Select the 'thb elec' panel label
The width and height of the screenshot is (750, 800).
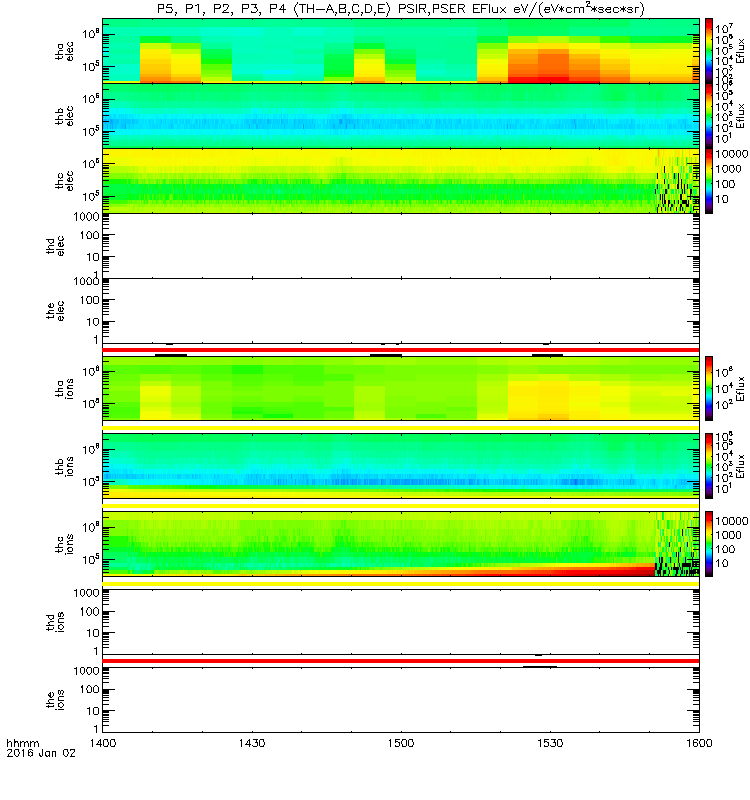[64, 116]
